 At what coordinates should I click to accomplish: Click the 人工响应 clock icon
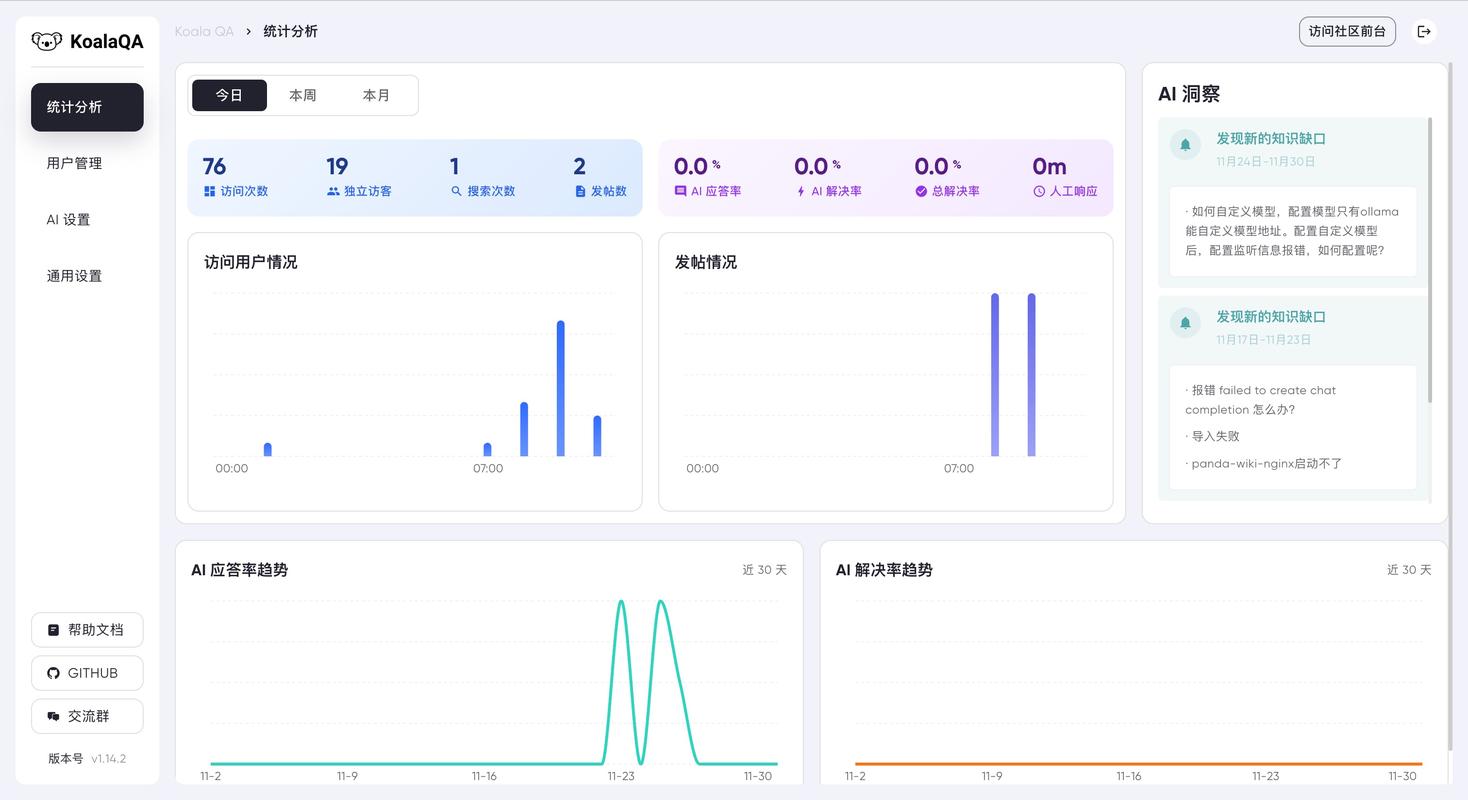[x=1039, y=191]
